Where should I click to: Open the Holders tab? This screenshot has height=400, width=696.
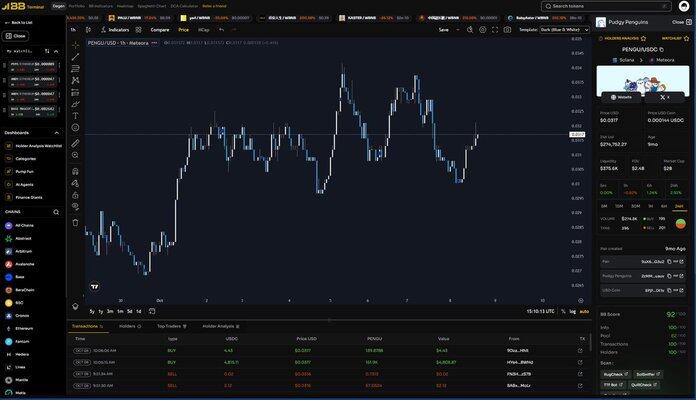click(129, 326)
